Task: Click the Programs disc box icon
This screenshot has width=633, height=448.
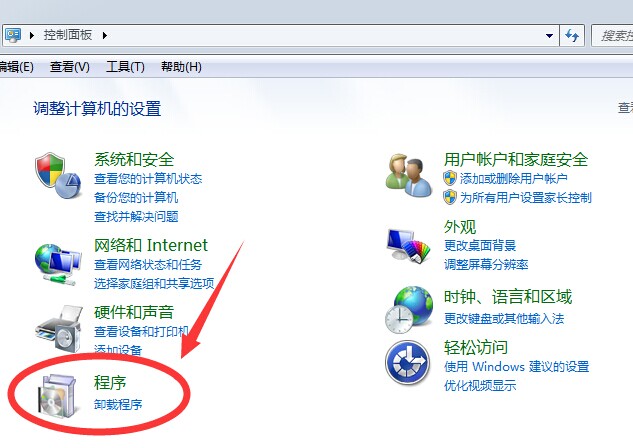Action: (x=57, y=396)
